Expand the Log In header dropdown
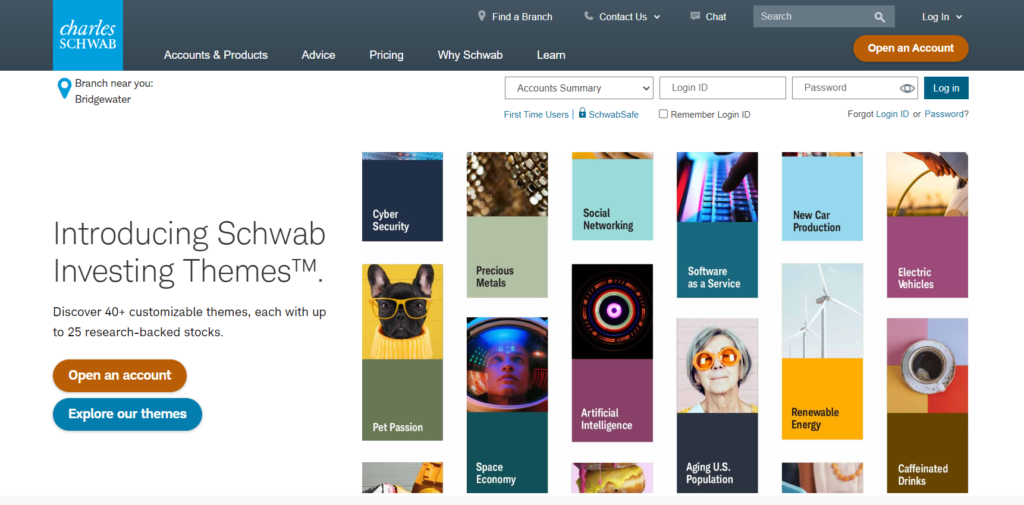 942,17
